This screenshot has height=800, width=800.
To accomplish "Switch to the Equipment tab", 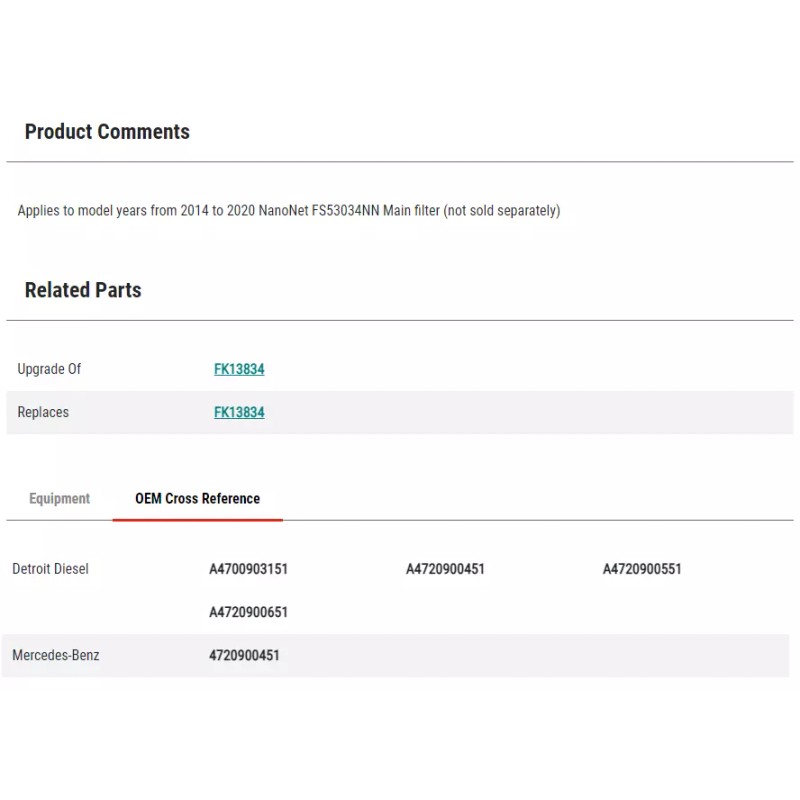I will coord(59,498).
